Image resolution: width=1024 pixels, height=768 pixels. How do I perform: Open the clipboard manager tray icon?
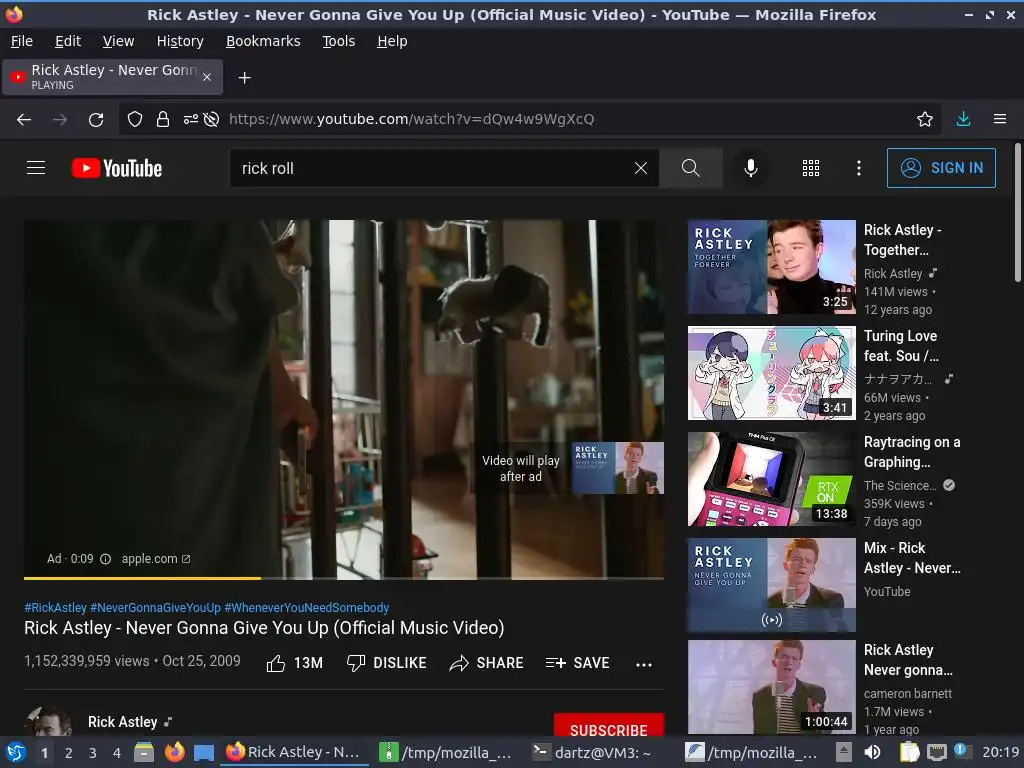tap(909, 752)
